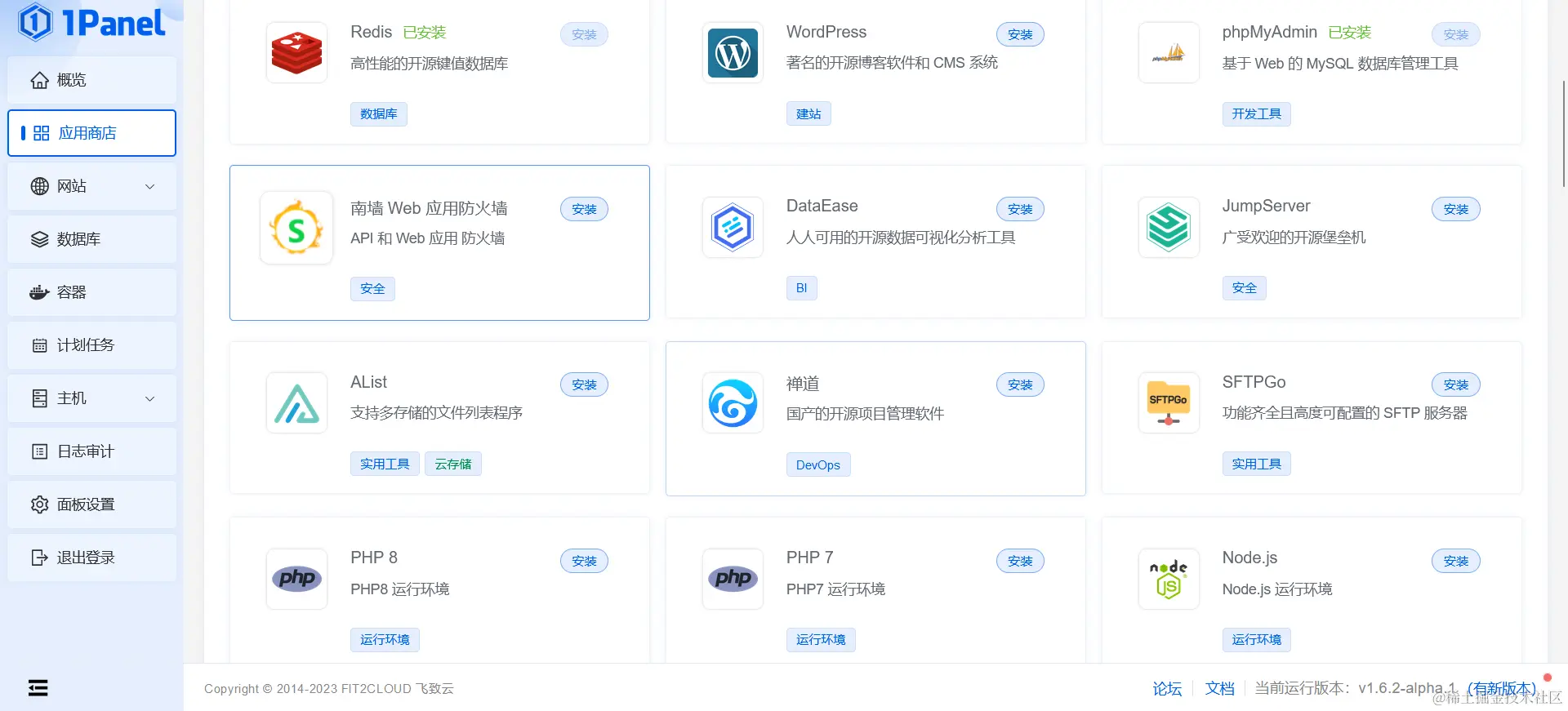1568x711 pixels.
Task: Click the 禅道 app icon
Action: point(733,403)
